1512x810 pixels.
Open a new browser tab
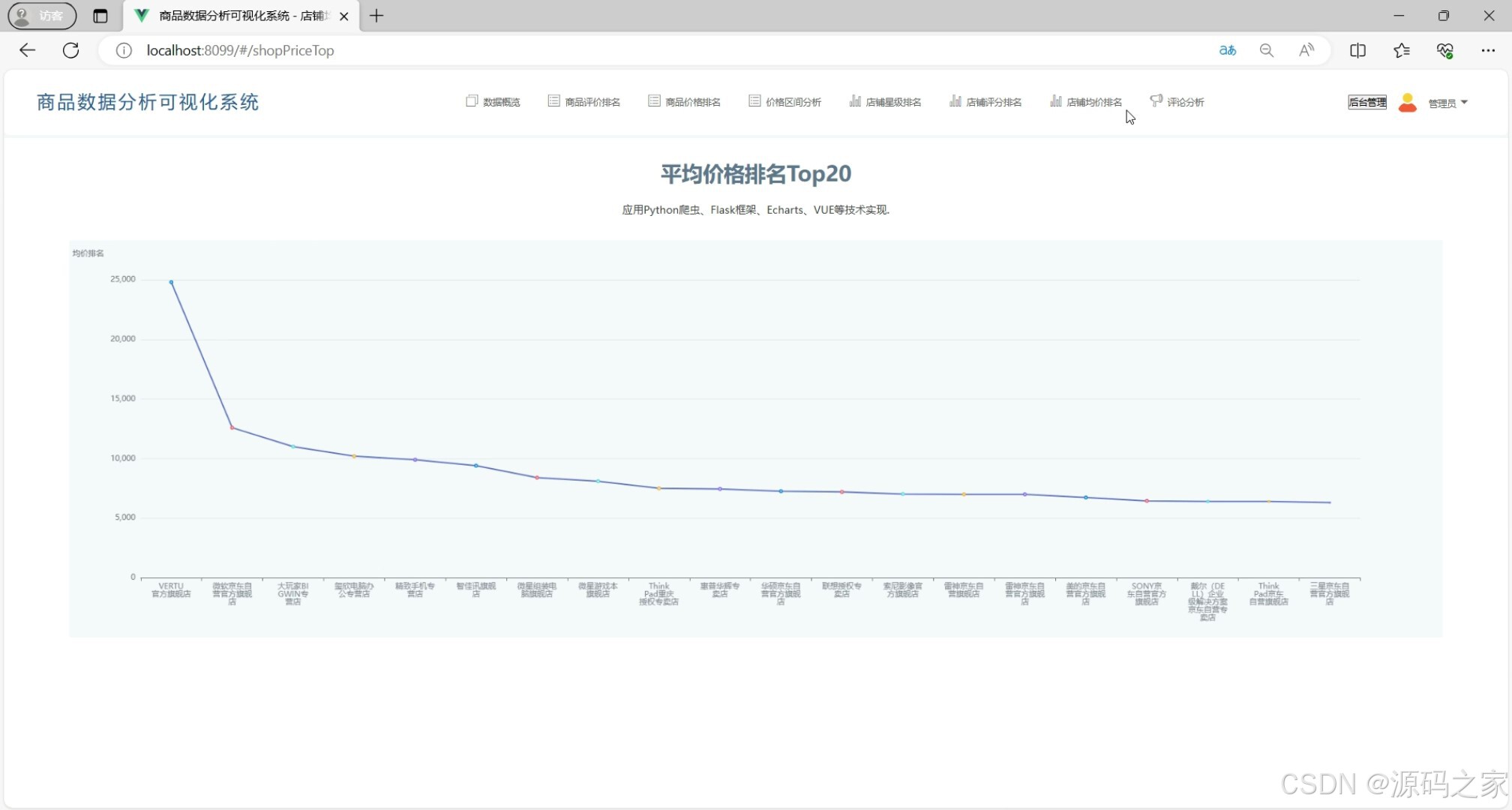coord(376,16)
